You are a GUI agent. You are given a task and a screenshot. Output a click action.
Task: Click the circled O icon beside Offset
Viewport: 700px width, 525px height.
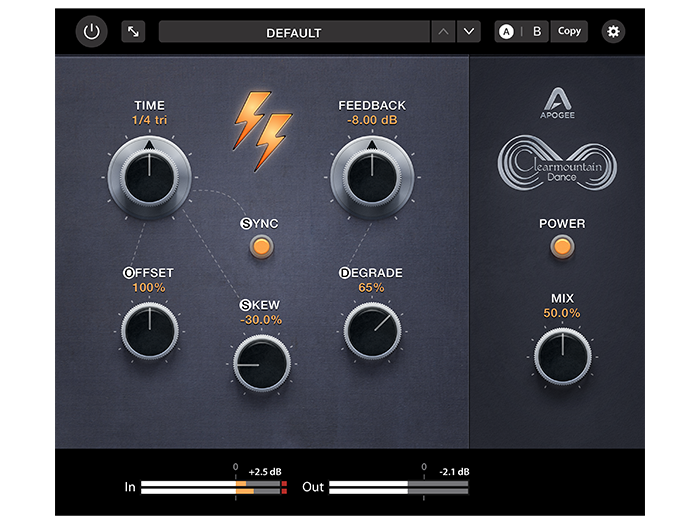[x=128, y=272]
